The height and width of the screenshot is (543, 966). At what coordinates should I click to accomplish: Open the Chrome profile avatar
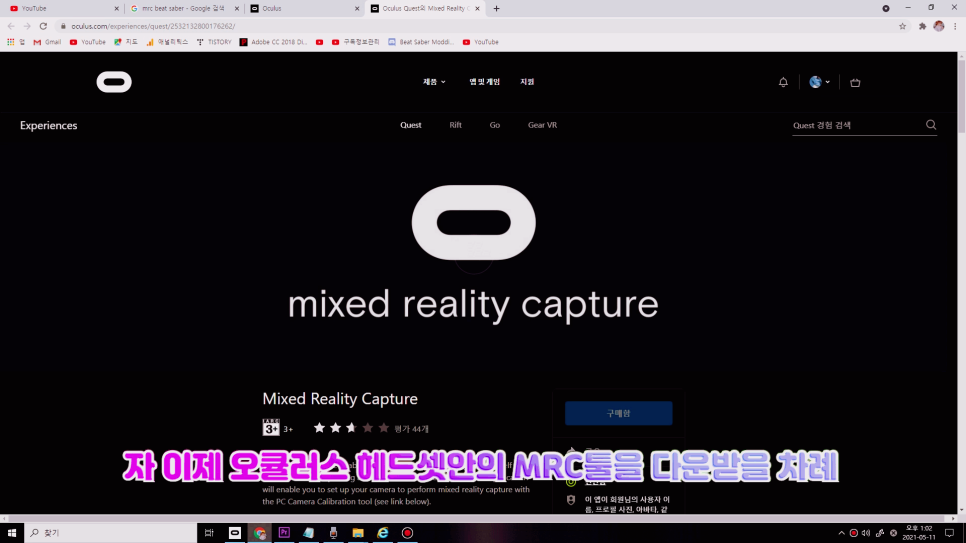[x=939, y=26]
